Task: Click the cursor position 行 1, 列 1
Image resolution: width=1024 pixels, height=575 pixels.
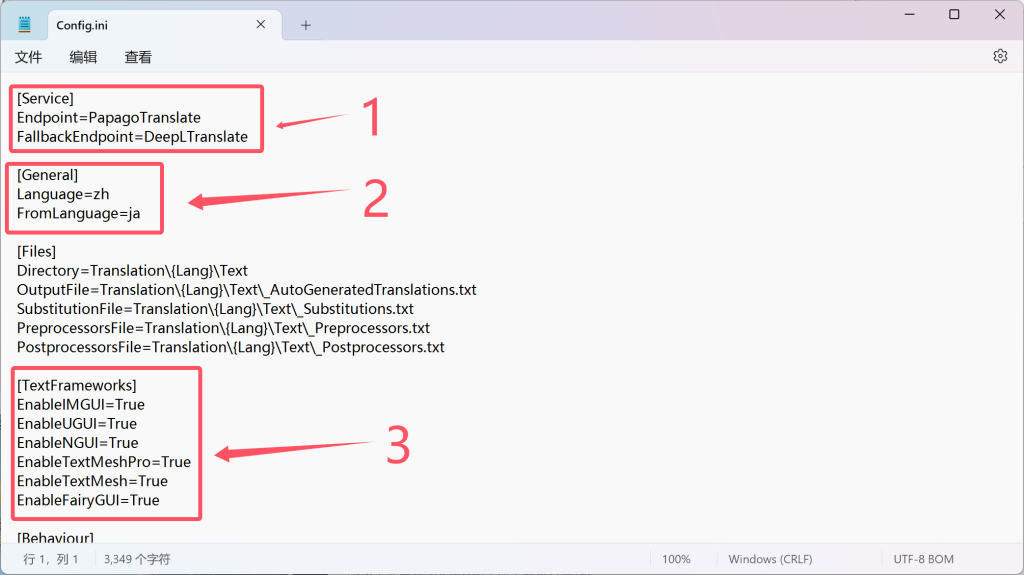Action: tap(51, 559)
